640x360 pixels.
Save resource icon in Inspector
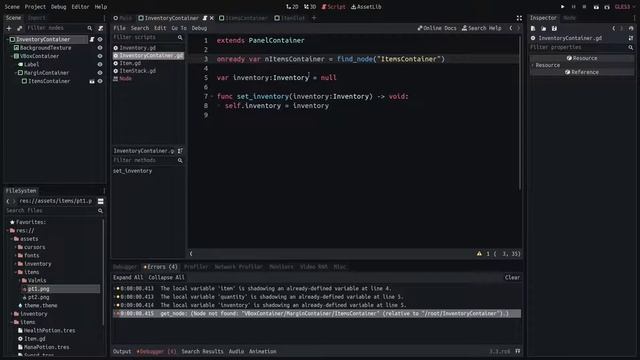point(554,29)
